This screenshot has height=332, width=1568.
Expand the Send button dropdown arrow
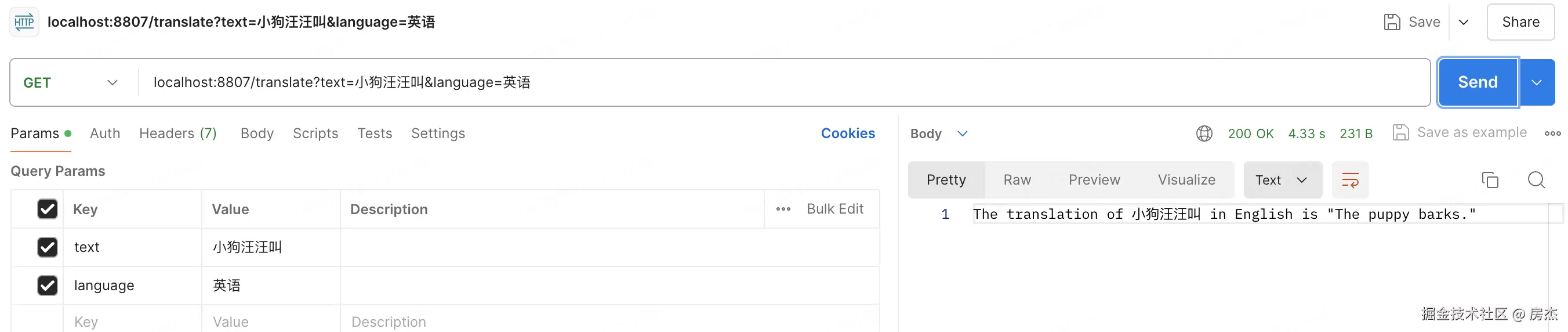tap(1536, 83)
